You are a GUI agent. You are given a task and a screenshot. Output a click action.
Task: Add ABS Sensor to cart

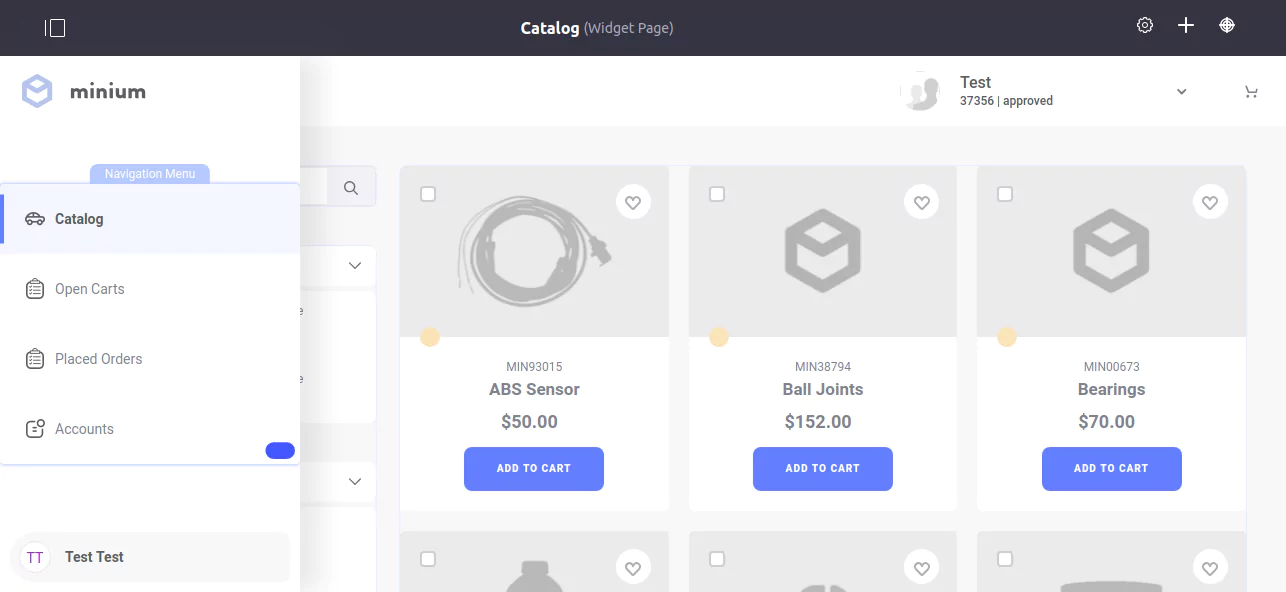click(x=534, y=469)
